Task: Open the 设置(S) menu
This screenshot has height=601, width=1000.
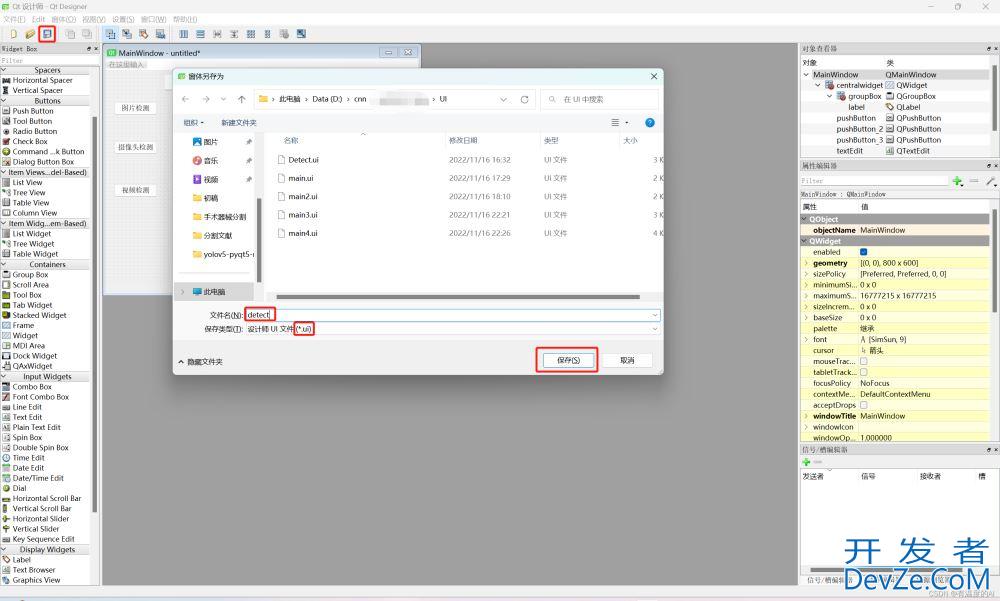Action: tap(123, 19)
